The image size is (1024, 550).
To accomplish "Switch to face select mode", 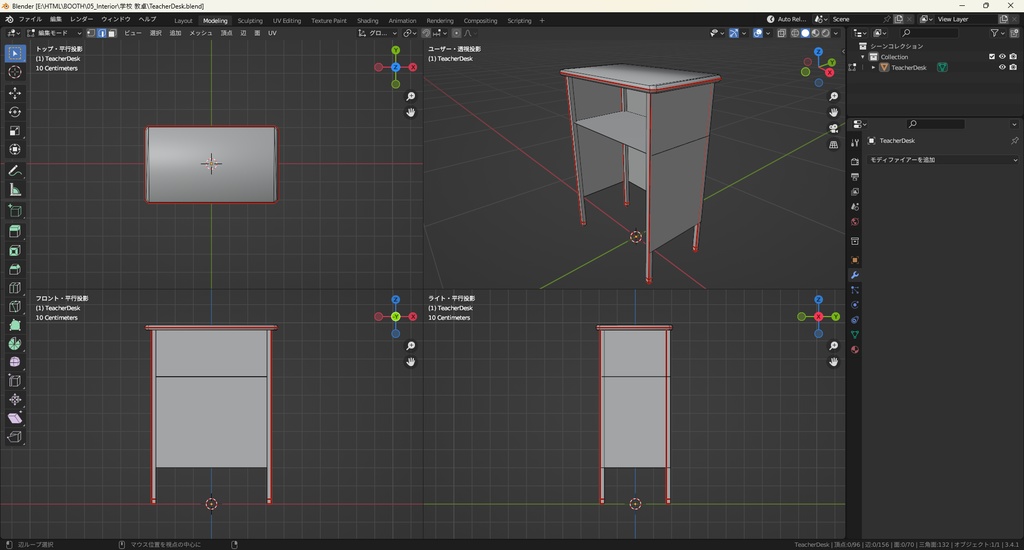I will 112,33.
